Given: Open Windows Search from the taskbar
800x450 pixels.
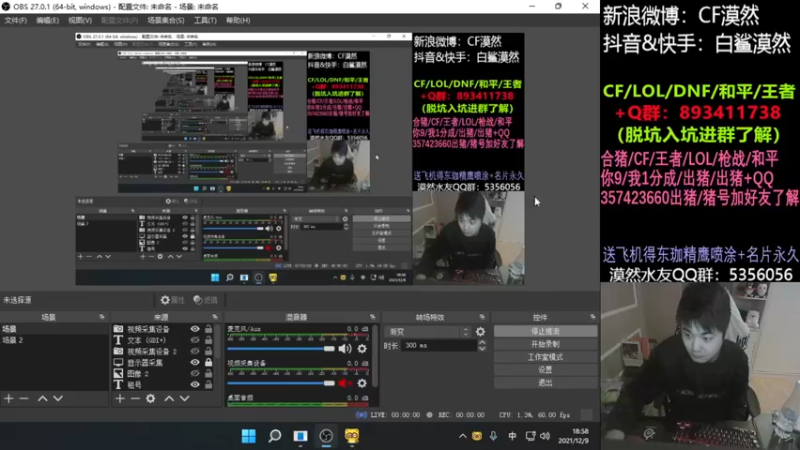Looking at the screenshot, I should 274,436.
